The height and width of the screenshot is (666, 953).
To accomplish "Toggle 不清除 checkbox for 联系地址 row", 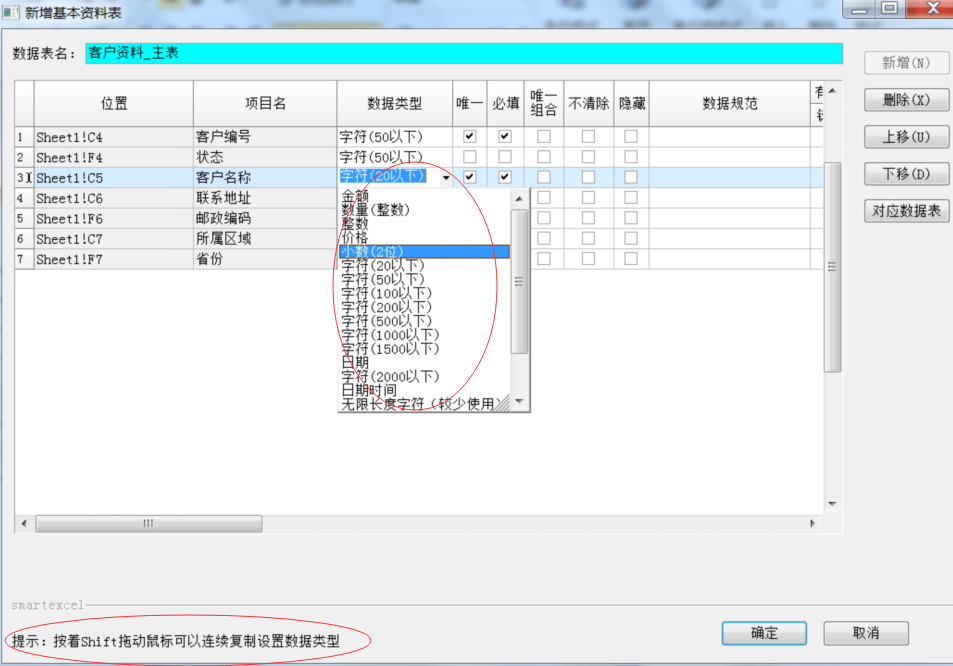I will (588, 197).
